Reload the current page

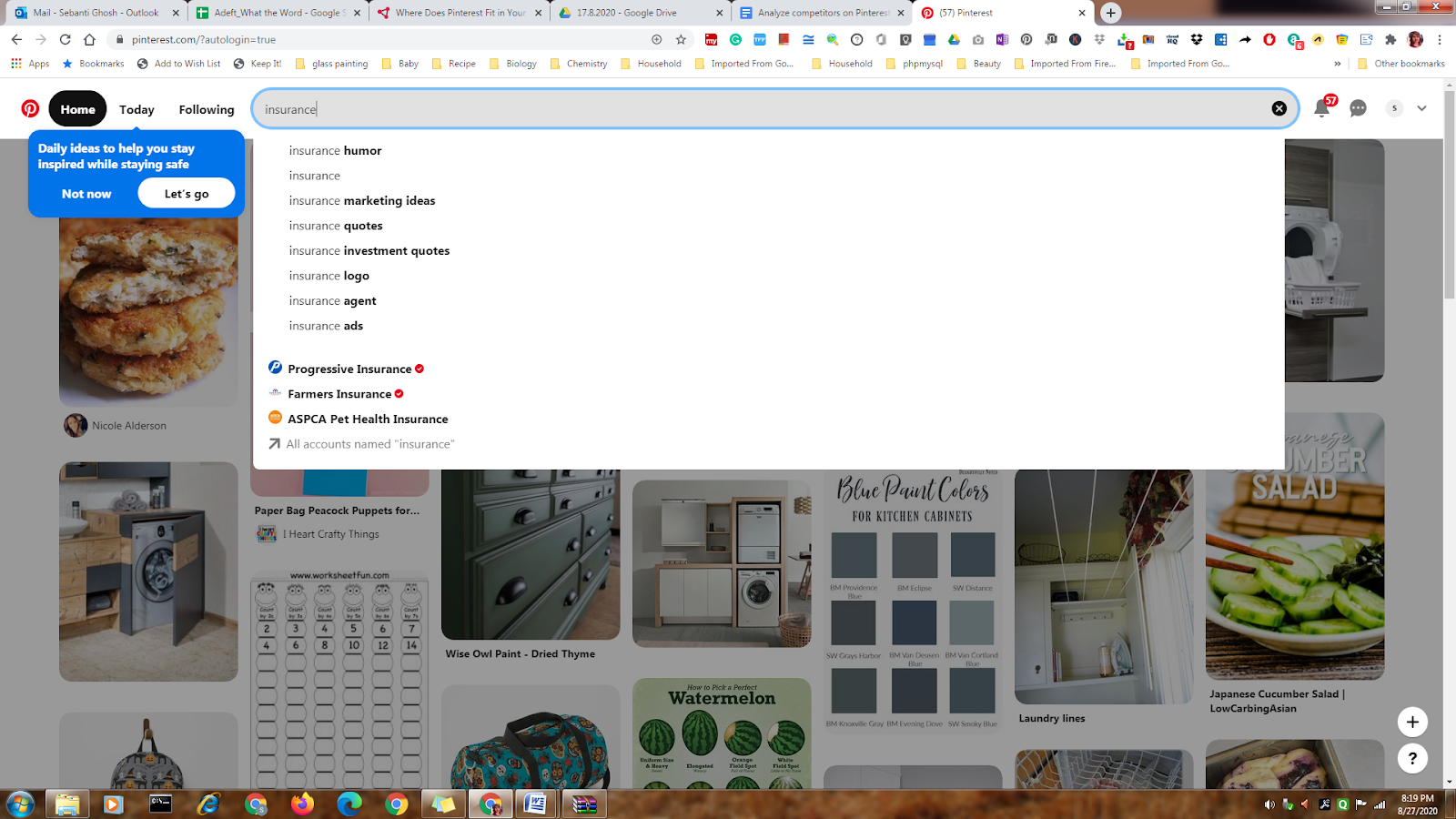point(65,39)
